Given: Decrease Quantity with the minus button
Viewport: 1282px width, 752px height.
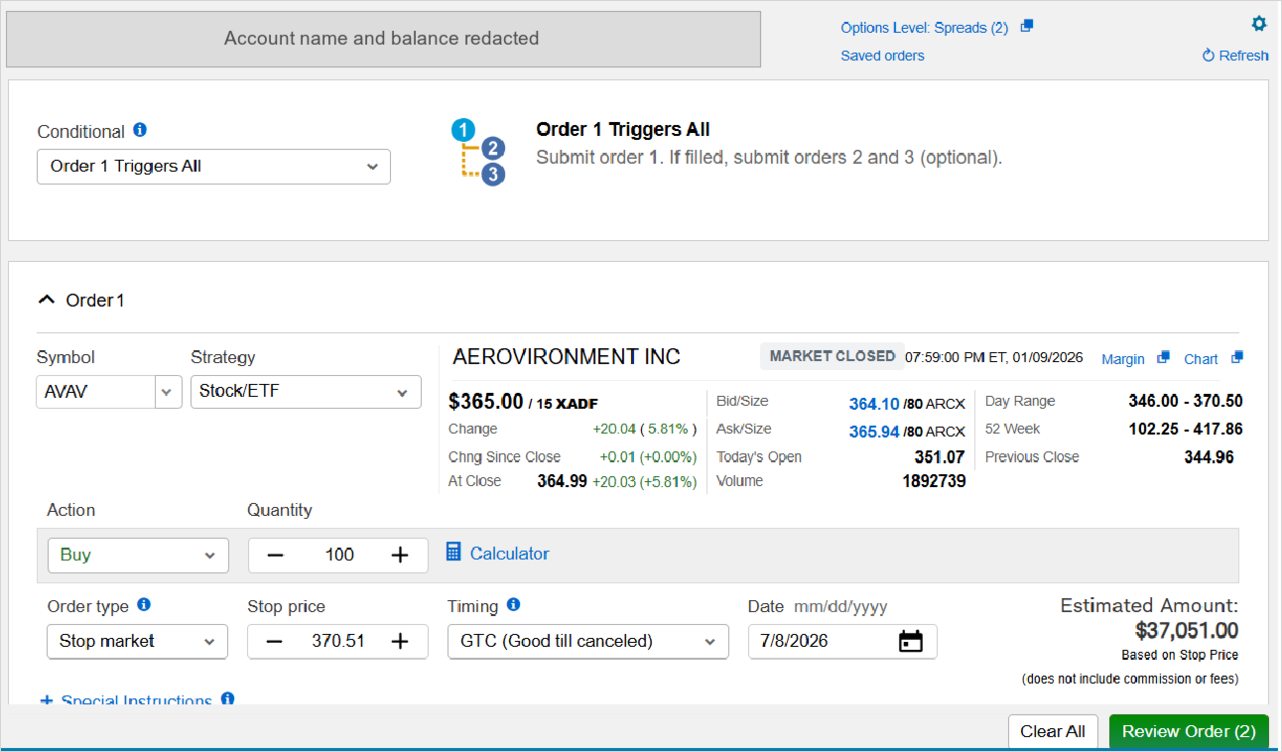Looking at the screenshot, I should (x=275, y=555).
